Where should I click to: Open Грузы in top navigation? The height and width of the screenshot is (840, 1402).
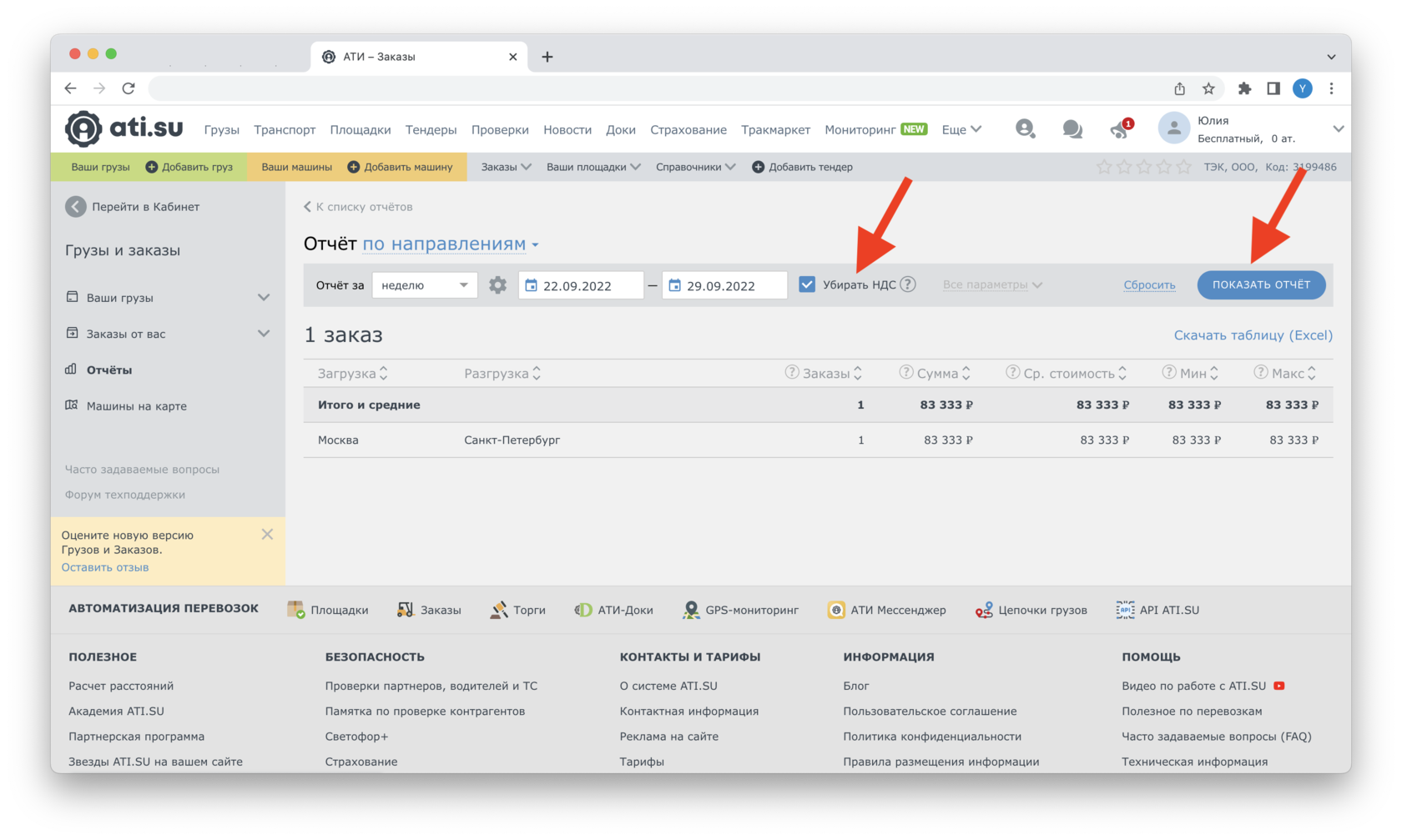(x=222, y=129)
